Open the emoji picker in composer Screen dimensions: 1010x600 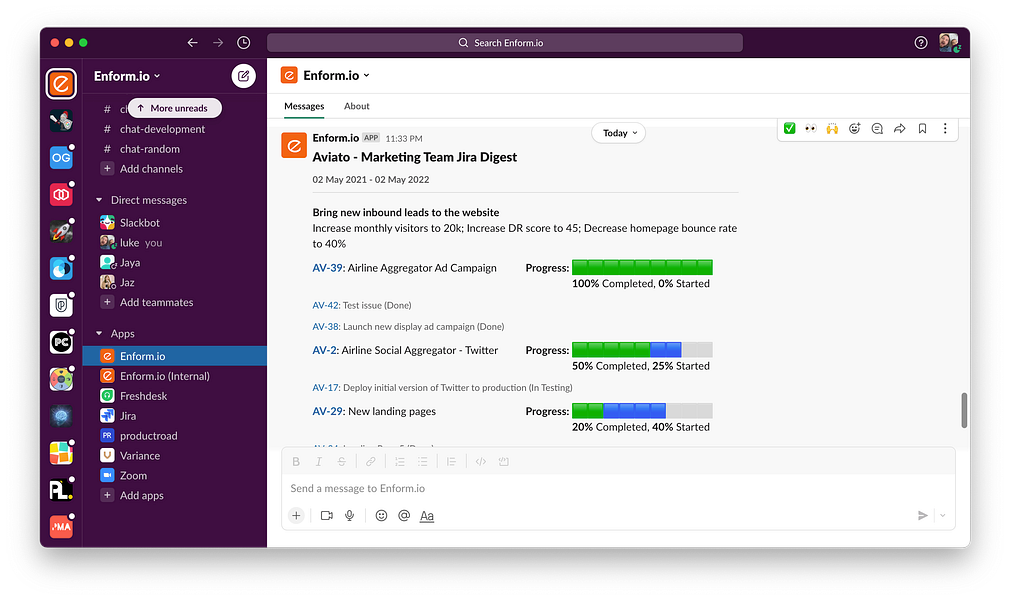point(381,516)
